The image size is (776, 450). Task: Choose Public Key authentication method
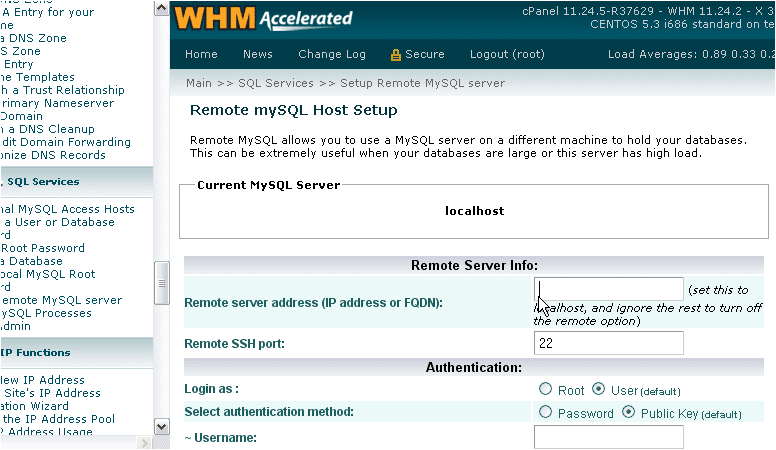[x=629, y=412]
